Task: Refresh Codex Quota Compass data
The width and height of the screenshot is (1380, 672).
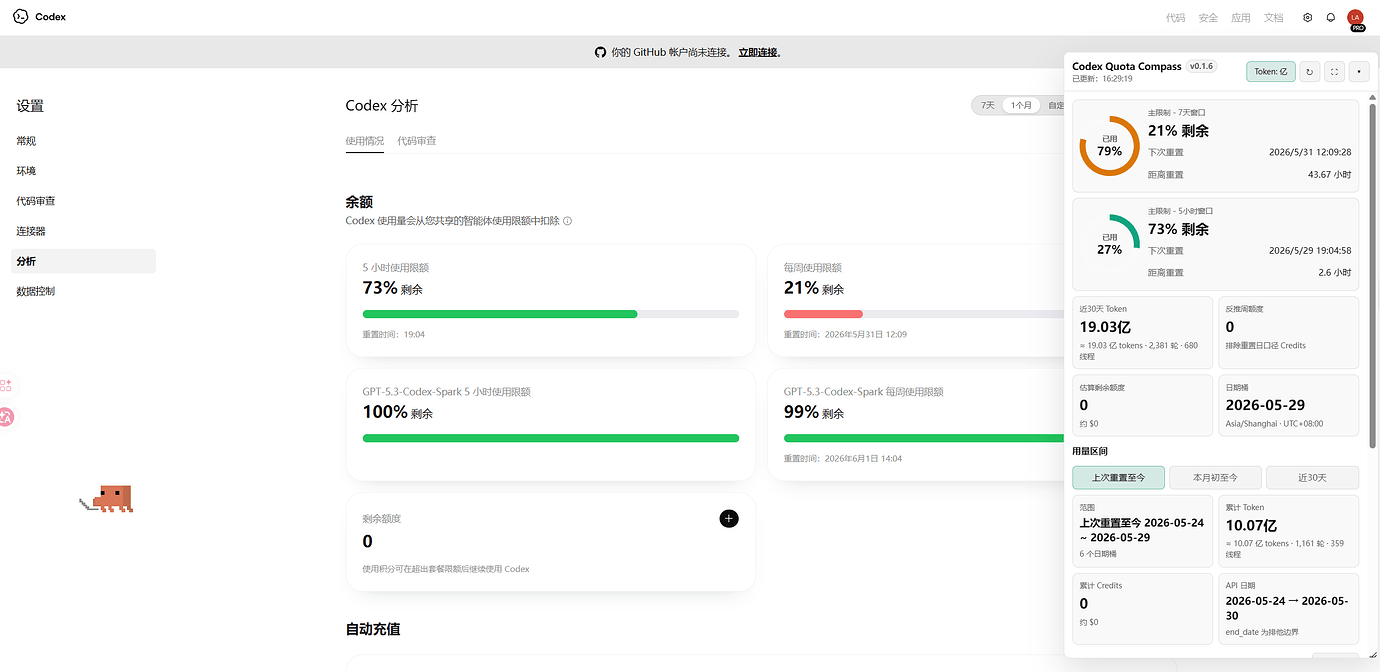Action: (x=1310, y=72)
